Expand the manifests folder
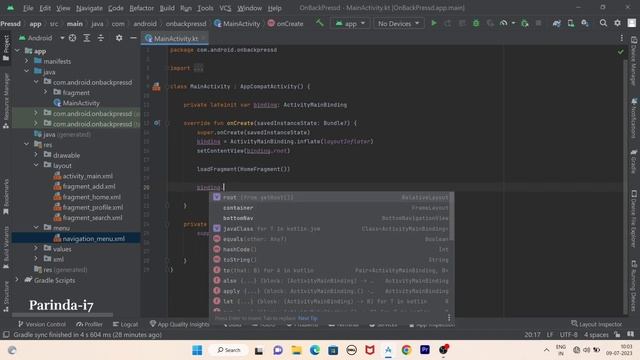 coord(27,61)
